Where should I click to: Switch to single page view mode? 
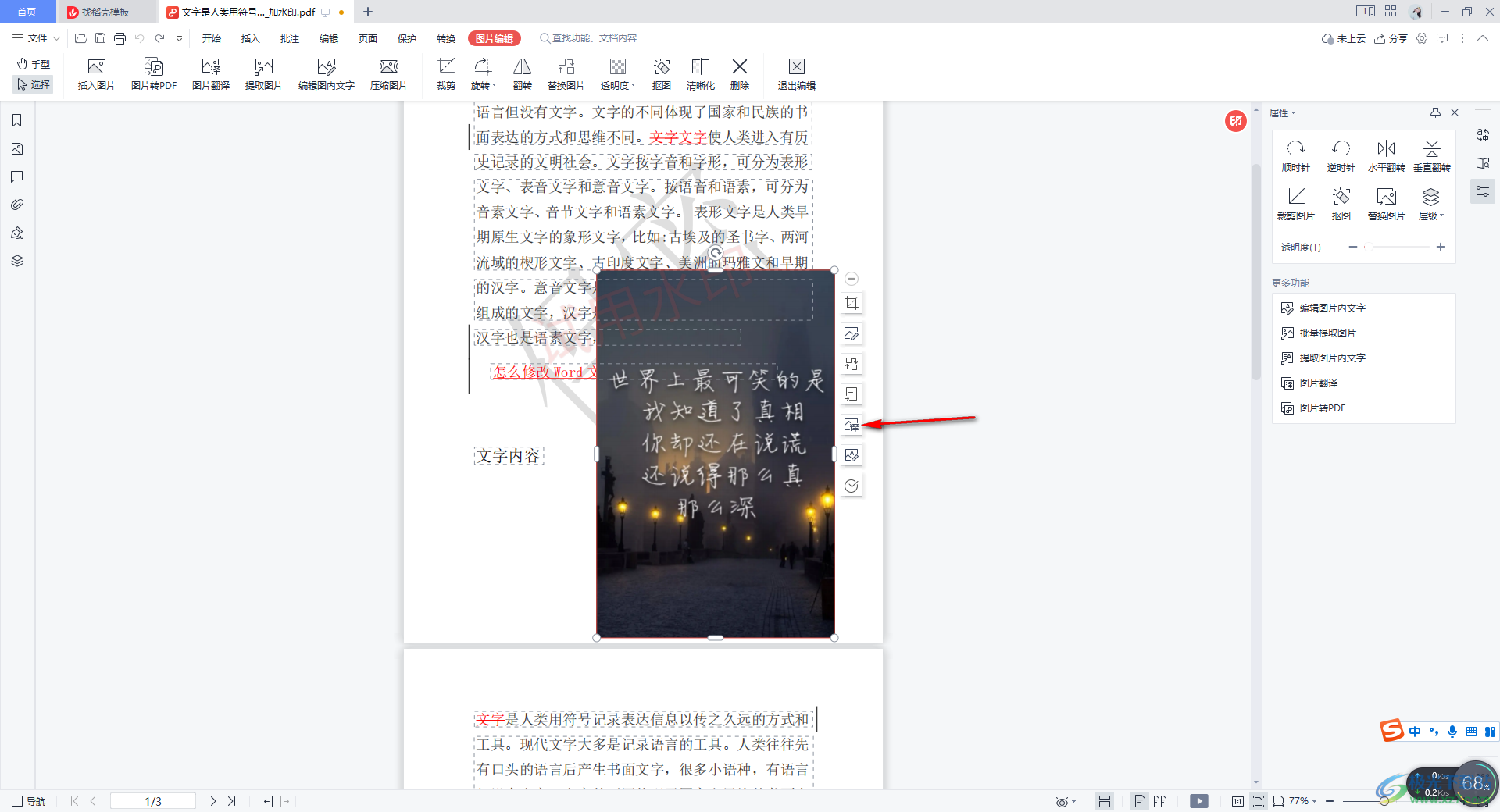[x=1141, y=801]
